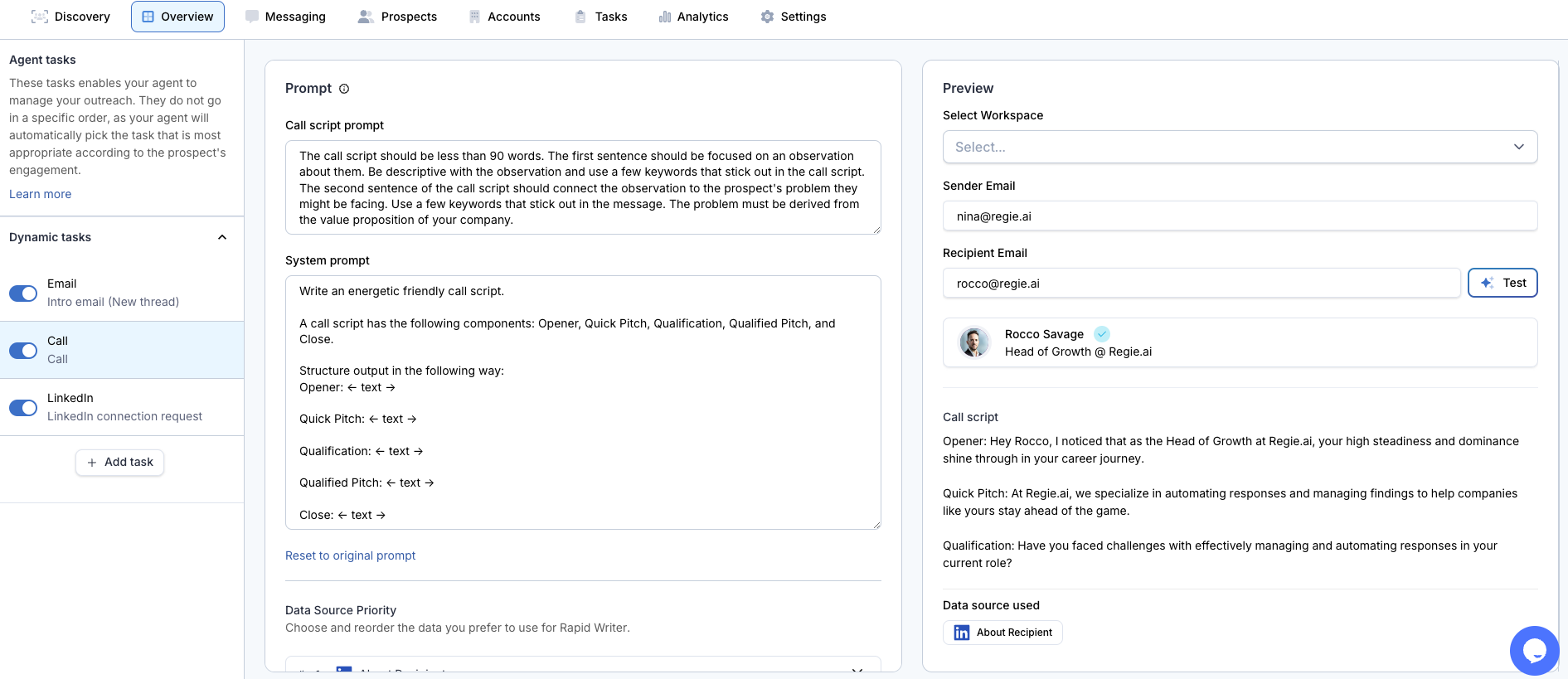Click the info icon beside Prompt heading

click(x=344, y=89)
